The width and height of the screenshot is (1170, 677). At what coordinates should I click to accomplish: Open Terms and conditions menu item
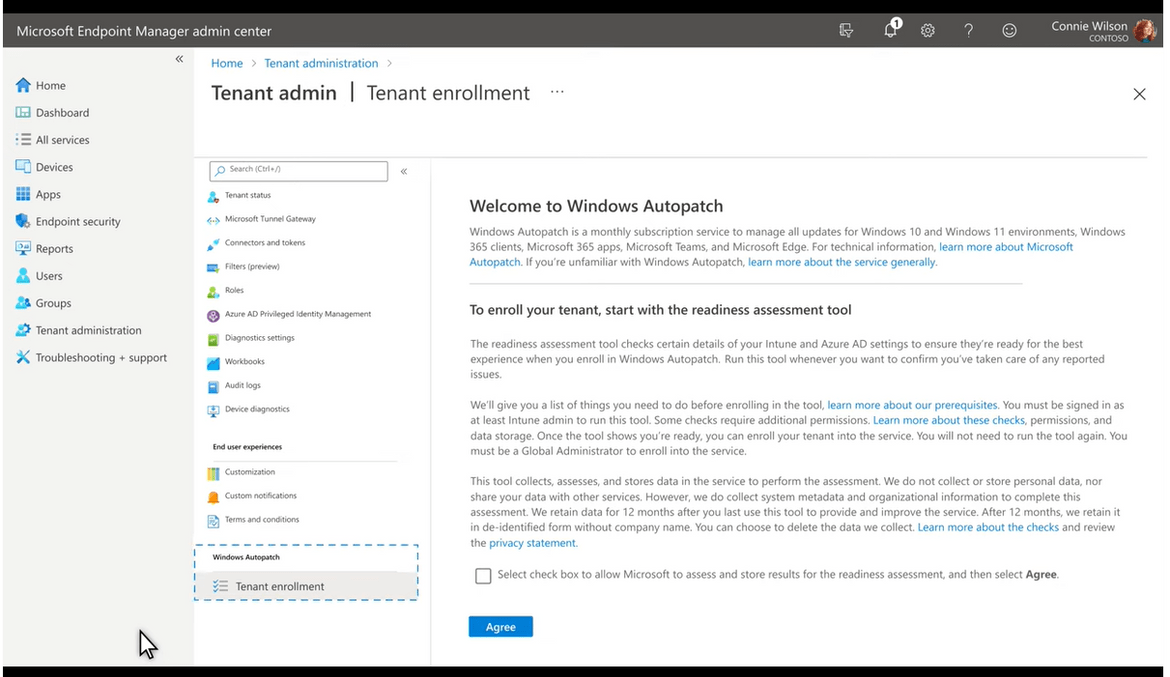[262, 520]
